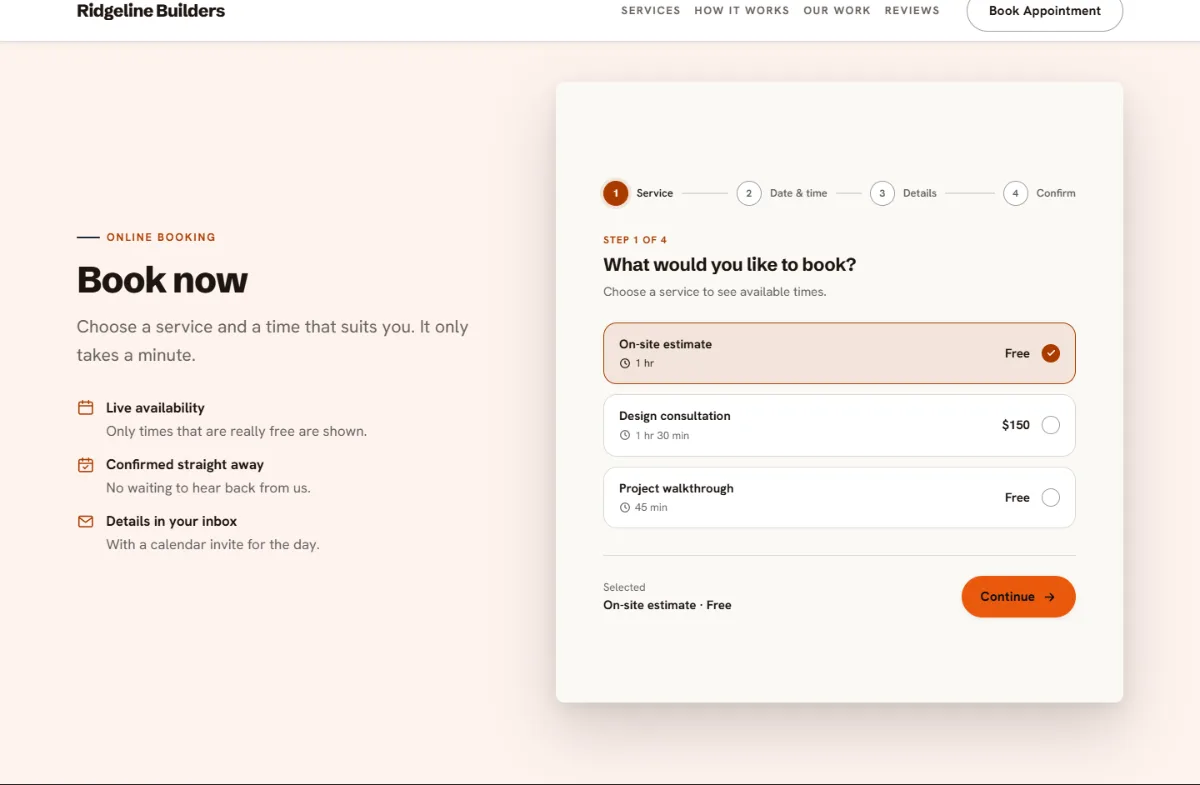Jump to step 2 Date & time
Image resolution: width=1200 pixels, height=785 pixels.
coord(782,193)
